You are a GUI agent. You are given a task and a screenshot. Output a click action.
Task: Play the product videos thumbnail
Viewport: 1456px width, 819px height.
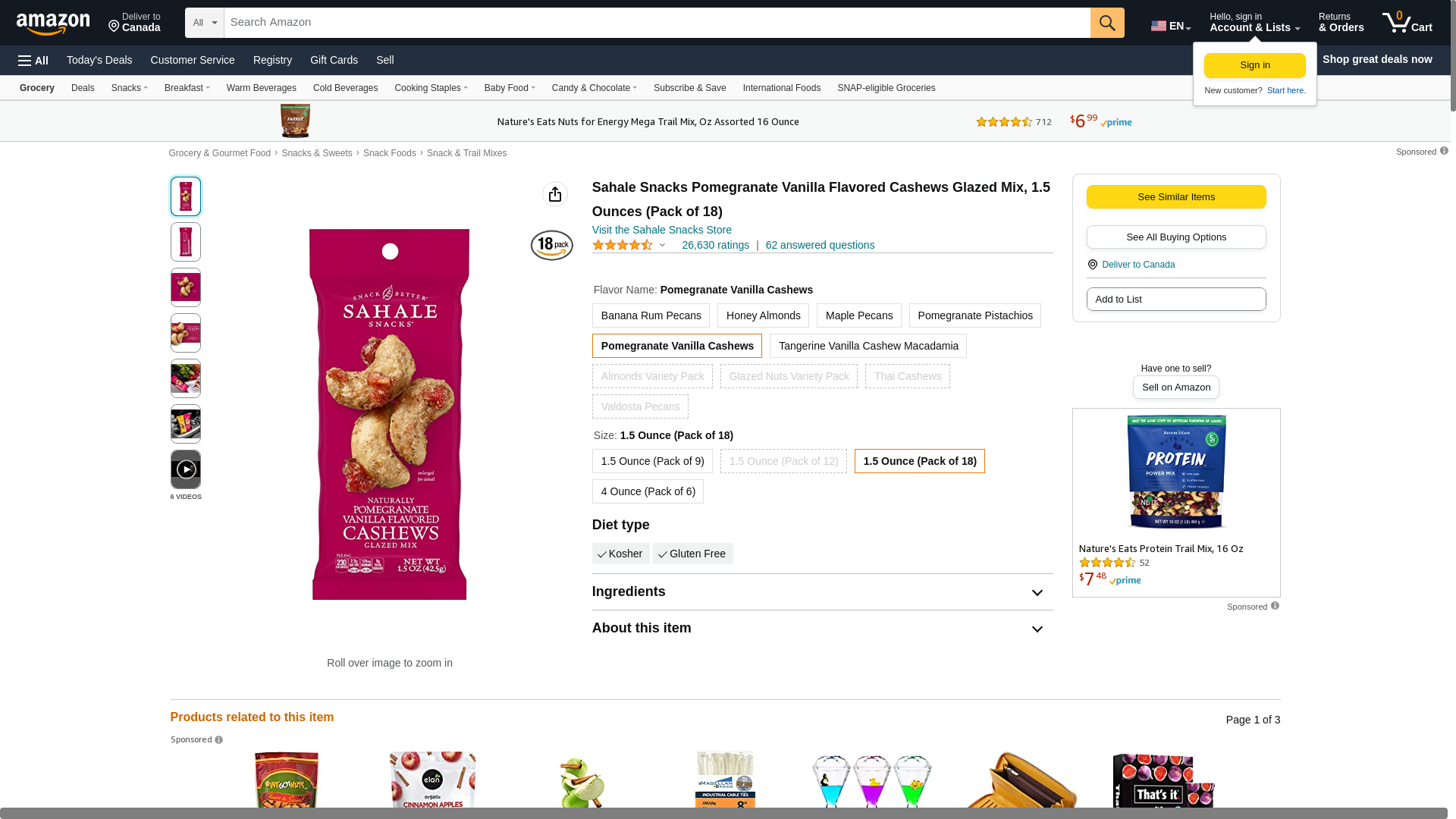[x=186, y=469]
